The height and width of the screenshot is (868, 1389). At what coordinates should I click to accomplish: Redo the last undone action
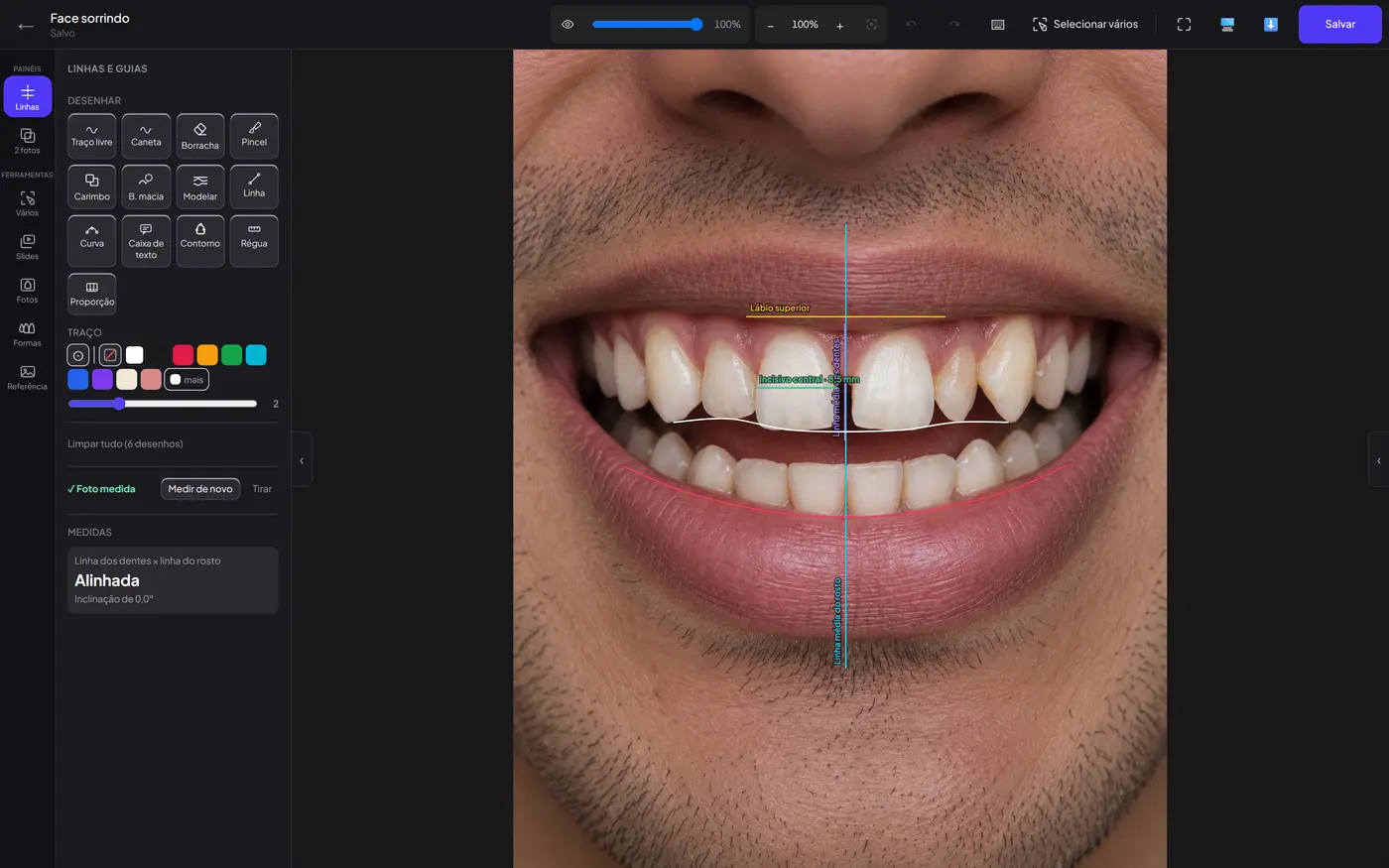953,25
